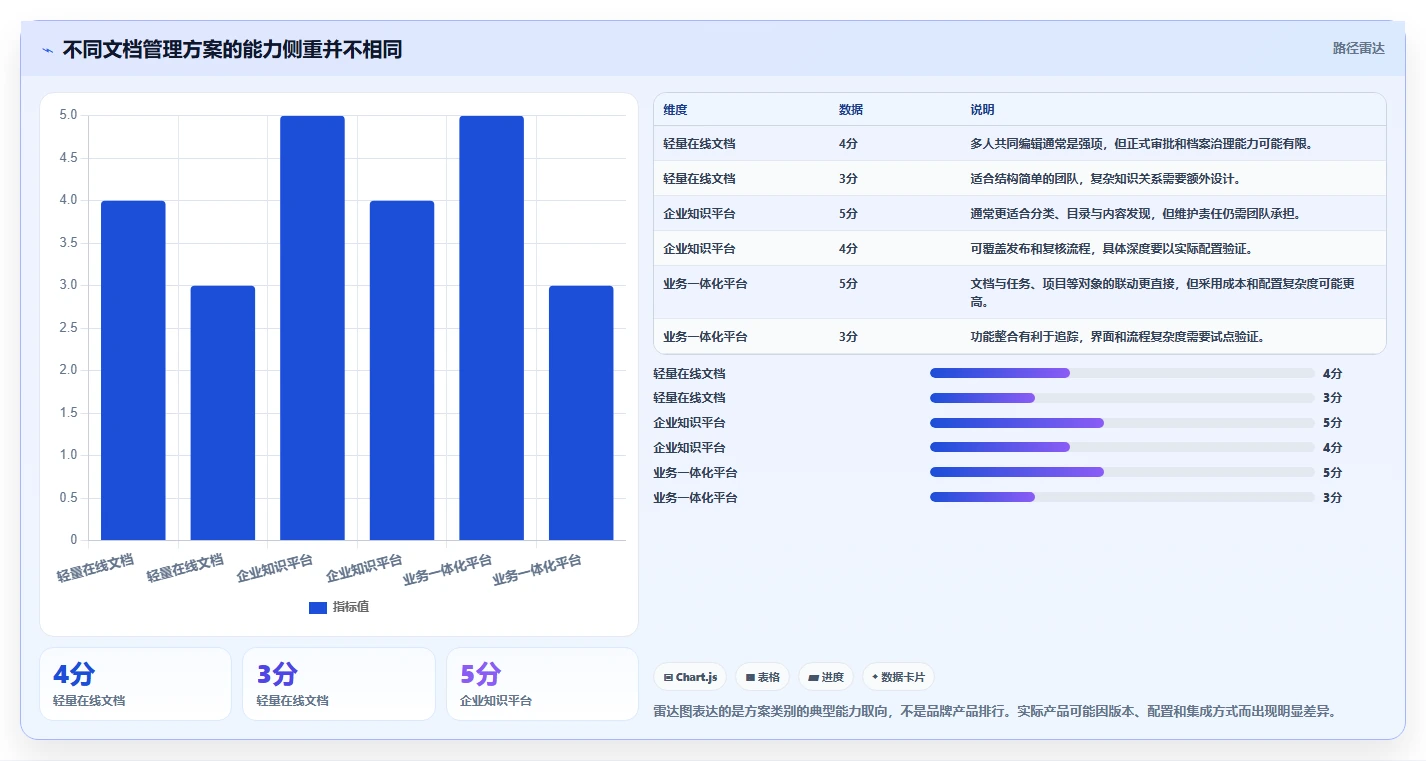Click the blue 指标值 legend swatch
1426x761 pixels.
(x=318, y=607)
